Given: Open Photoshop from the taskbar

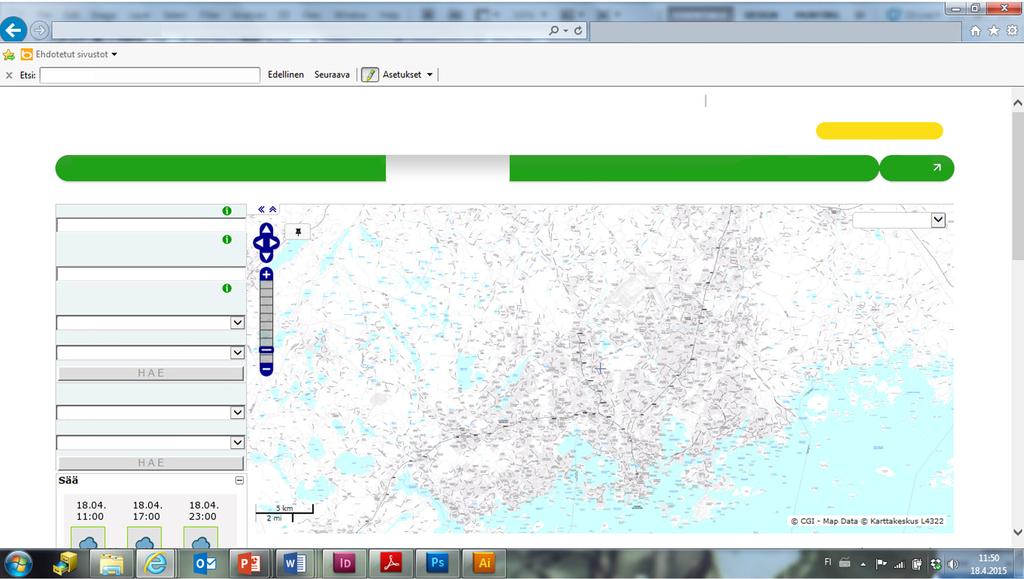Looking at the screenshot, I should (x=437, y=564).
